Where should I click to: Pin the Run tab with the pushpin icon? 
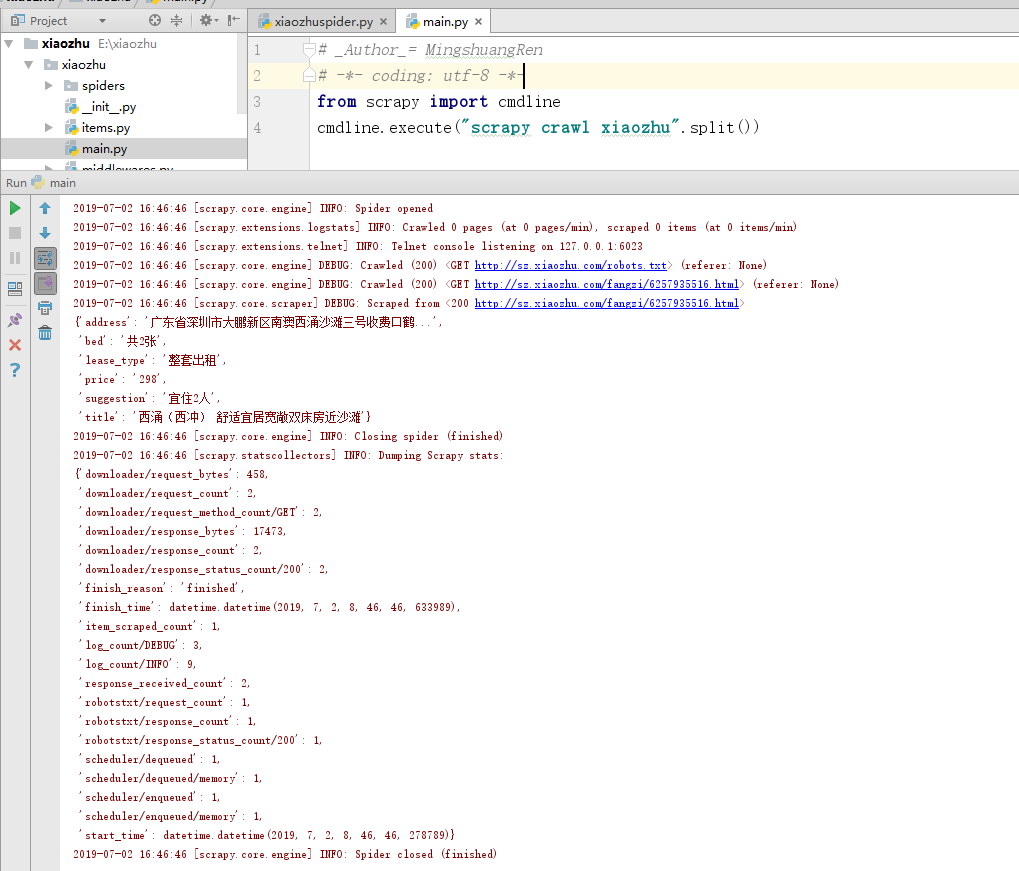(x=15, y=320)
